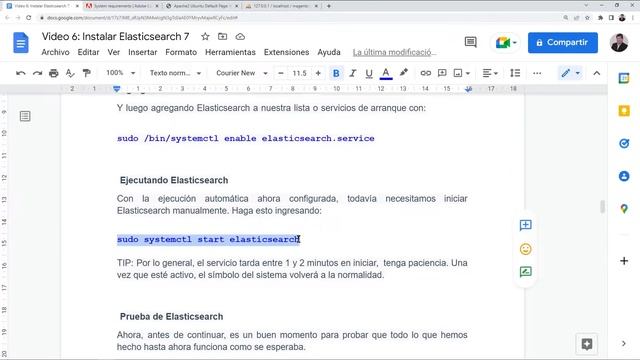Click the Explore button at bottom right

587,344
